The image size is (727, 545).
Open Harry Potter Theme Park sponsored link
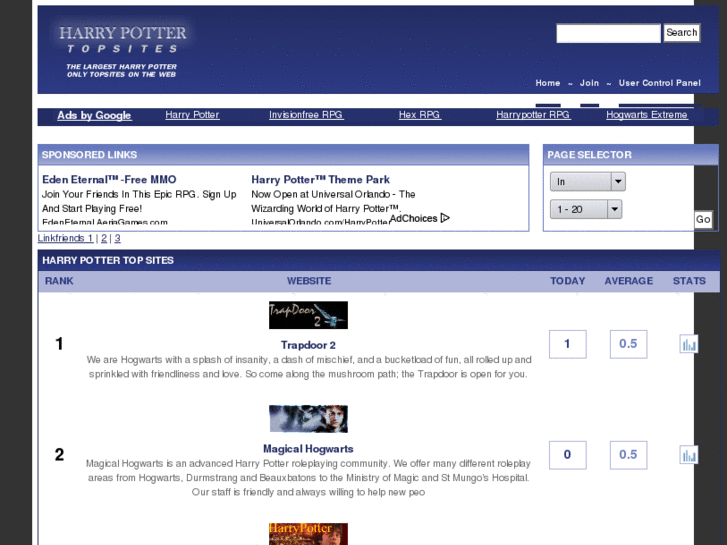coord(320,180)
